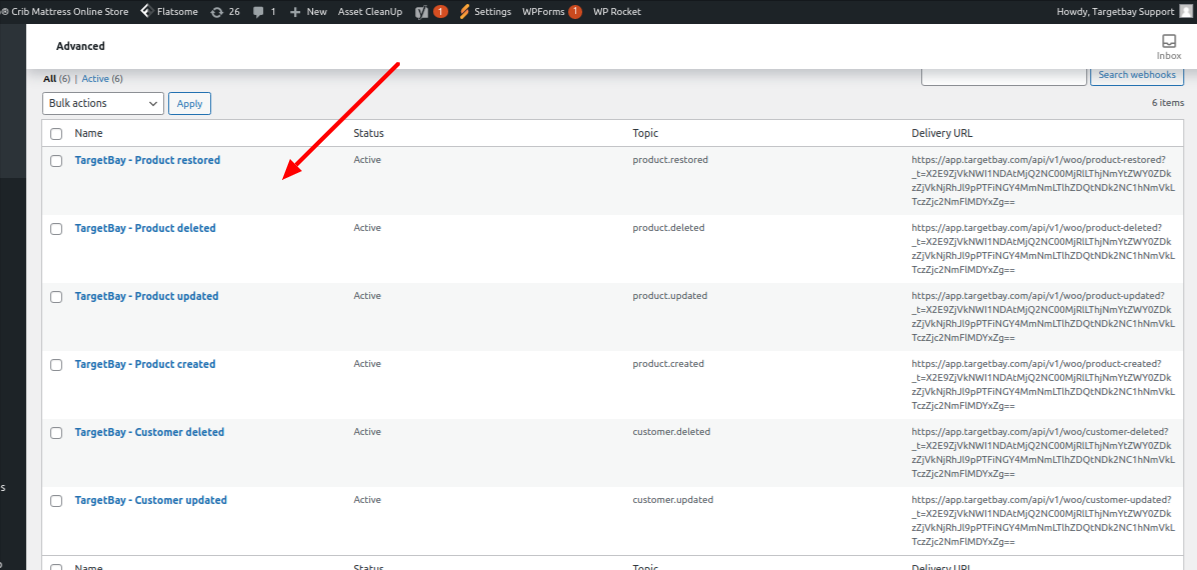Viewport: 1197px width, 570px height.
Task: Click the Active status of Product restored
Action: click(367, 160)
